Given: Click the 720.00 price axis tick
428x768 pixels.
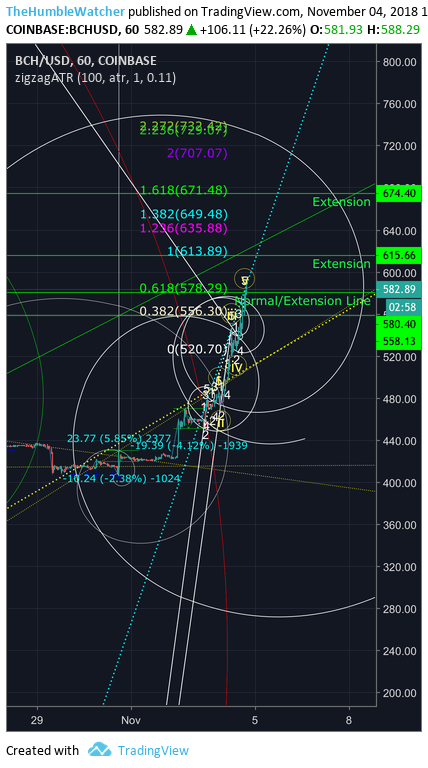Looking at the screenshot, I should coord(401,146).
